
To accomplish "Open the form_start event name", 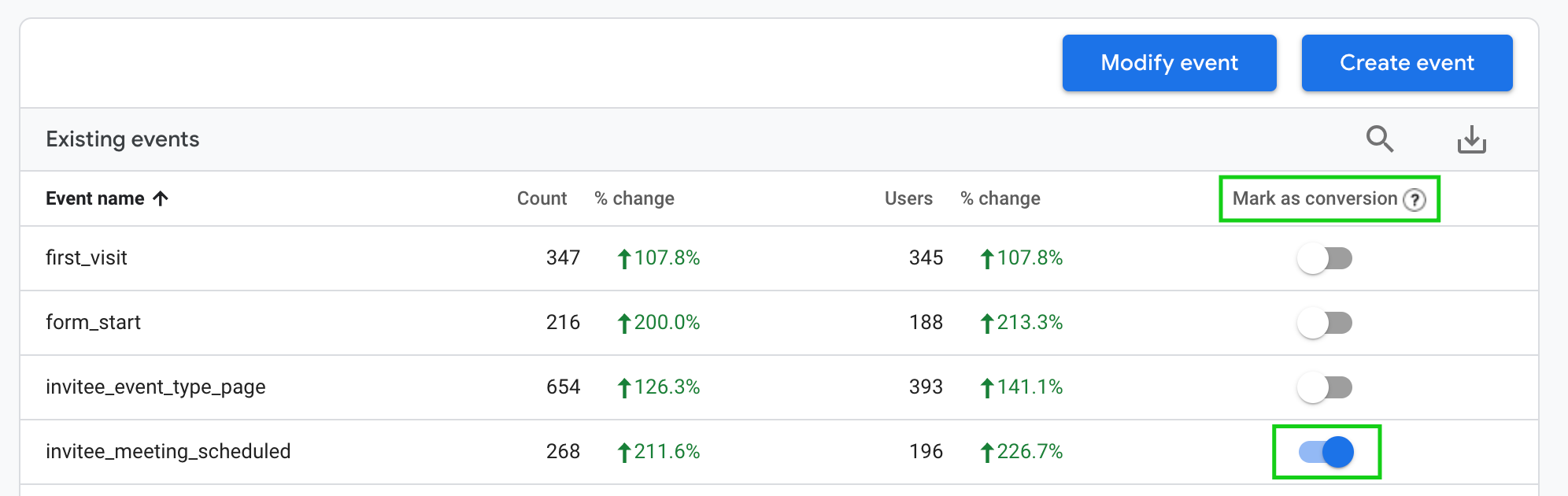I will click(x=93, y=322).
